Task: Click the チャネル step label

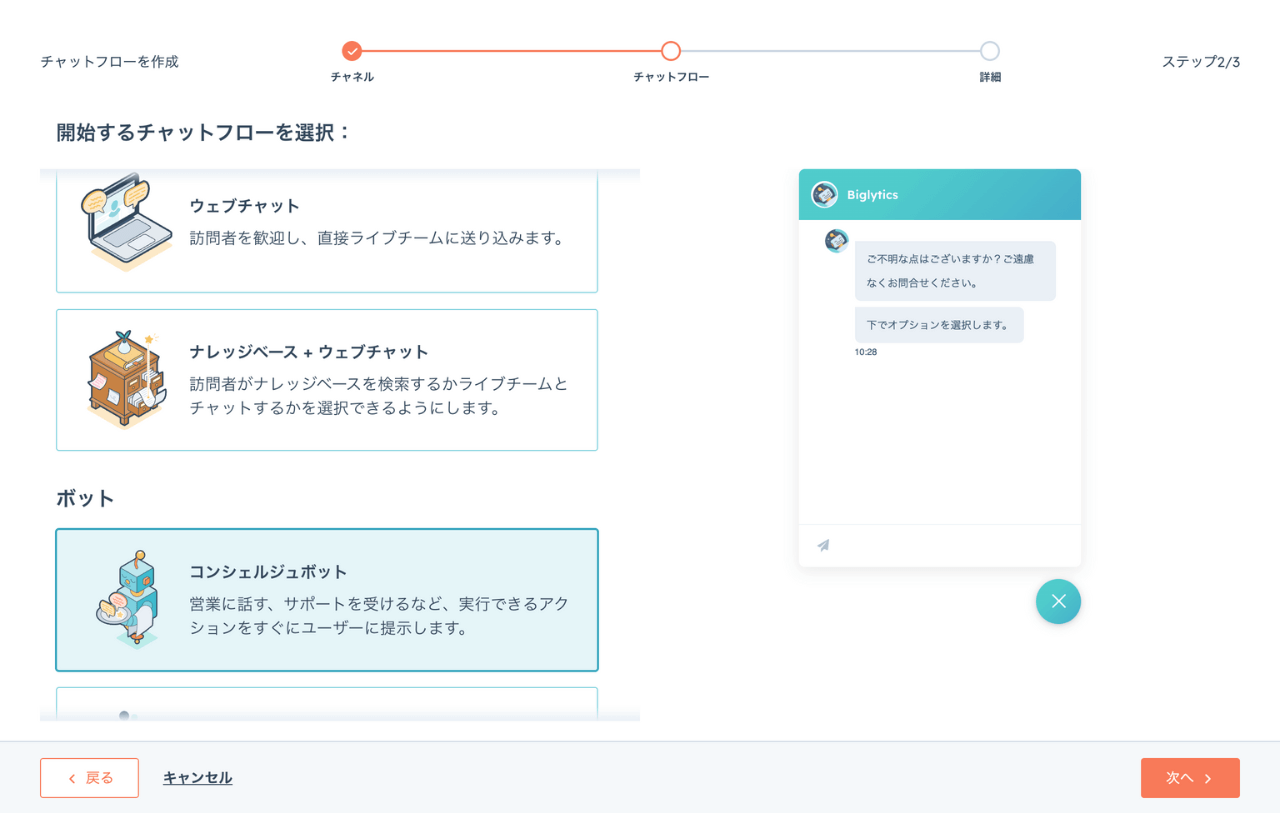Action: (x=352, y=77)
